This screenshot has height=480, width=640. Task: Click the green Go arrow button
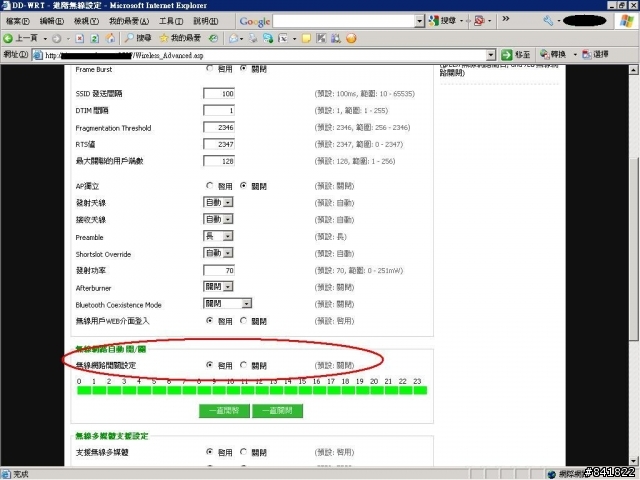[507, 54]
